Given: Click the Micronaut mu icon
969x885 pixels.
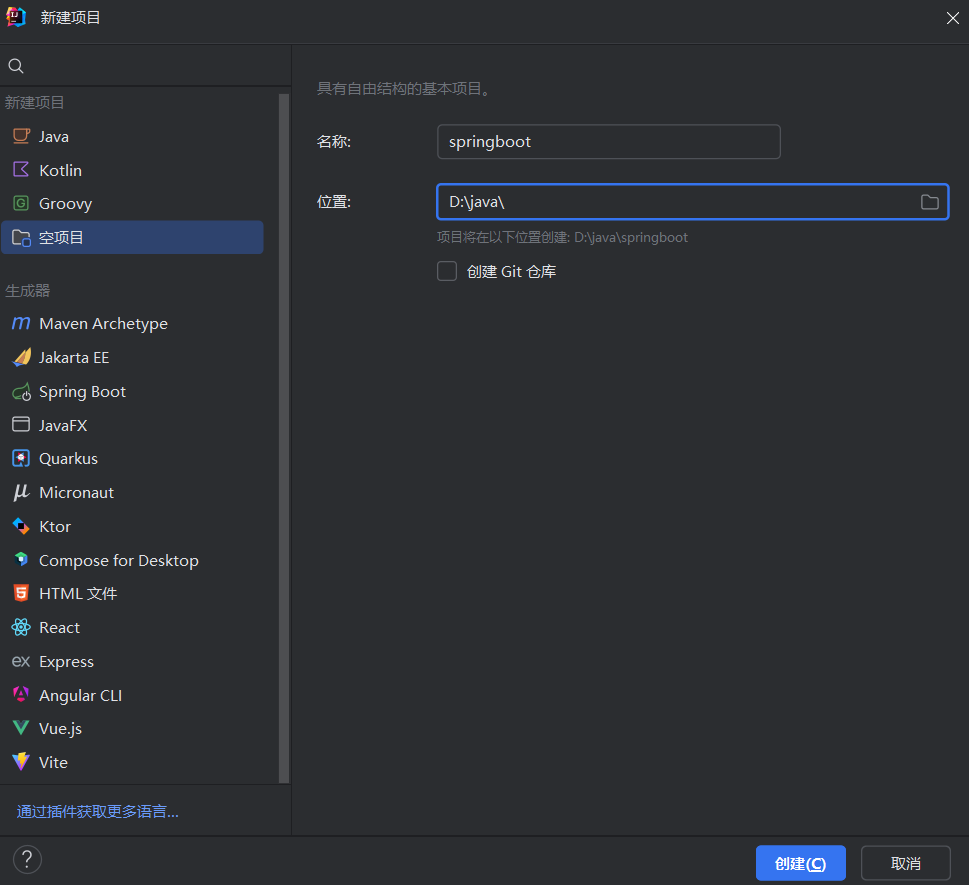Looking at the screenshot, I should 21,492.
